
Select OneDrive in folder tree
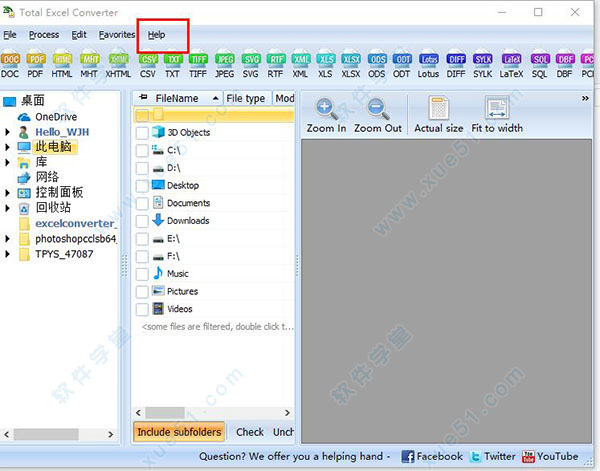[56, 117]
